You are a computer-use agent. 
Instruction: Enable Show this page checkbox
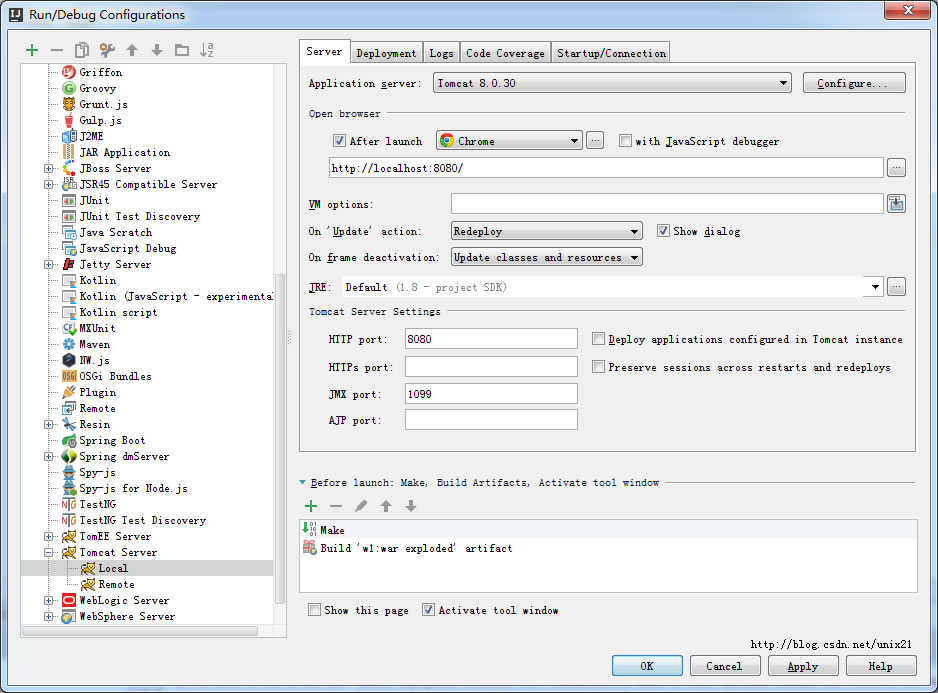(314, 609)
